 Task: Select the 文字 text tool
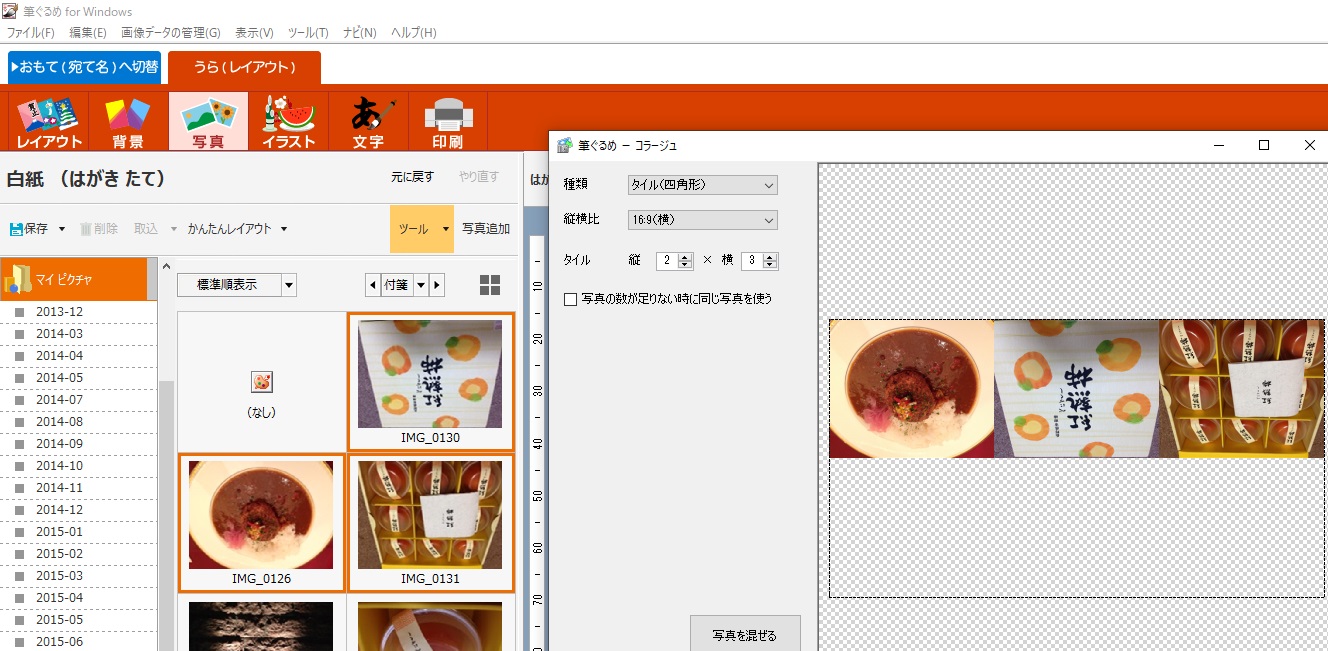pyautogui.click(x=368, y=121)
